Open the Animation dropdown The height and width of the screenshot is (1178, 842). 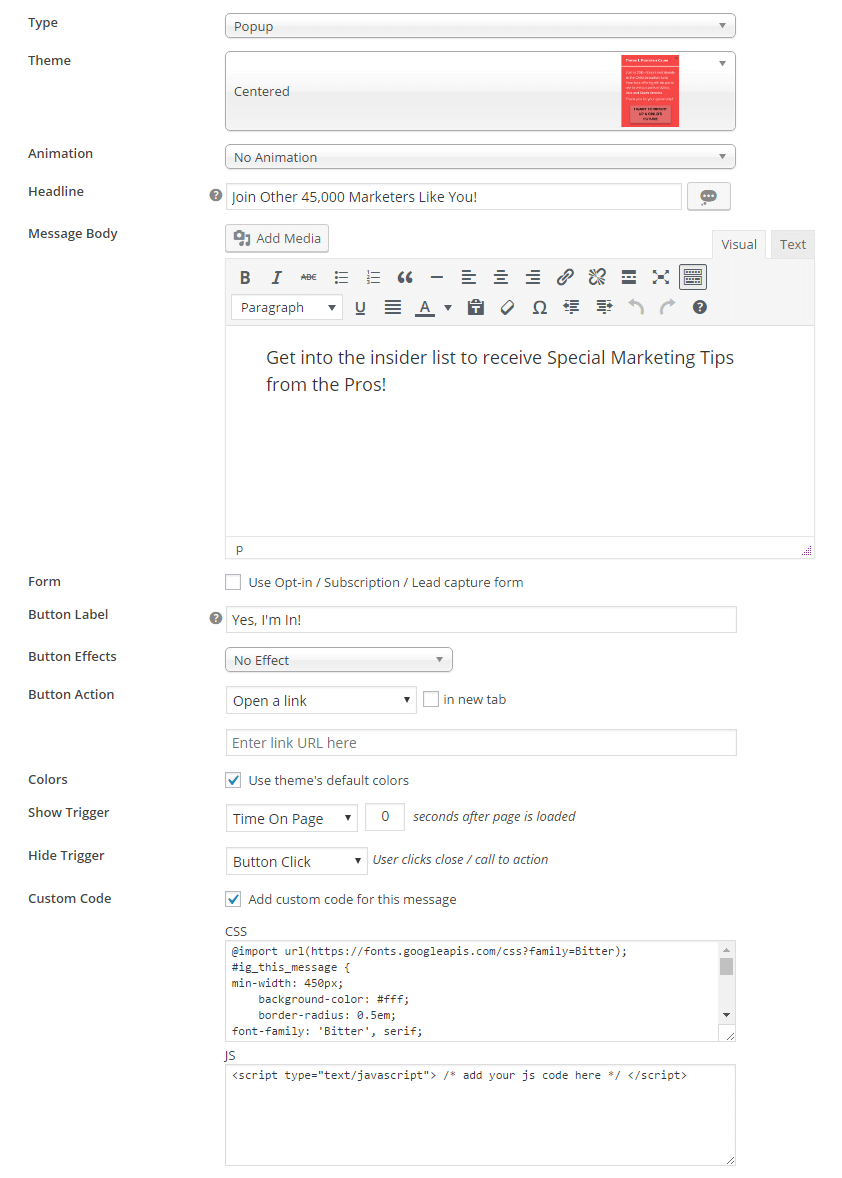(x=480, y=157)
